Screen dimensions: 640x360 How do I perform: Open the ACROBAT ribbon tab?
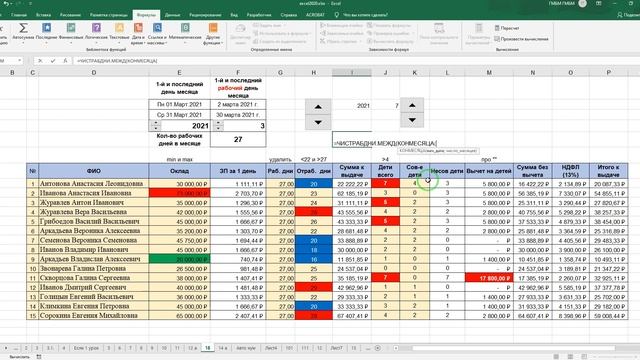click(x=316, y=15)
